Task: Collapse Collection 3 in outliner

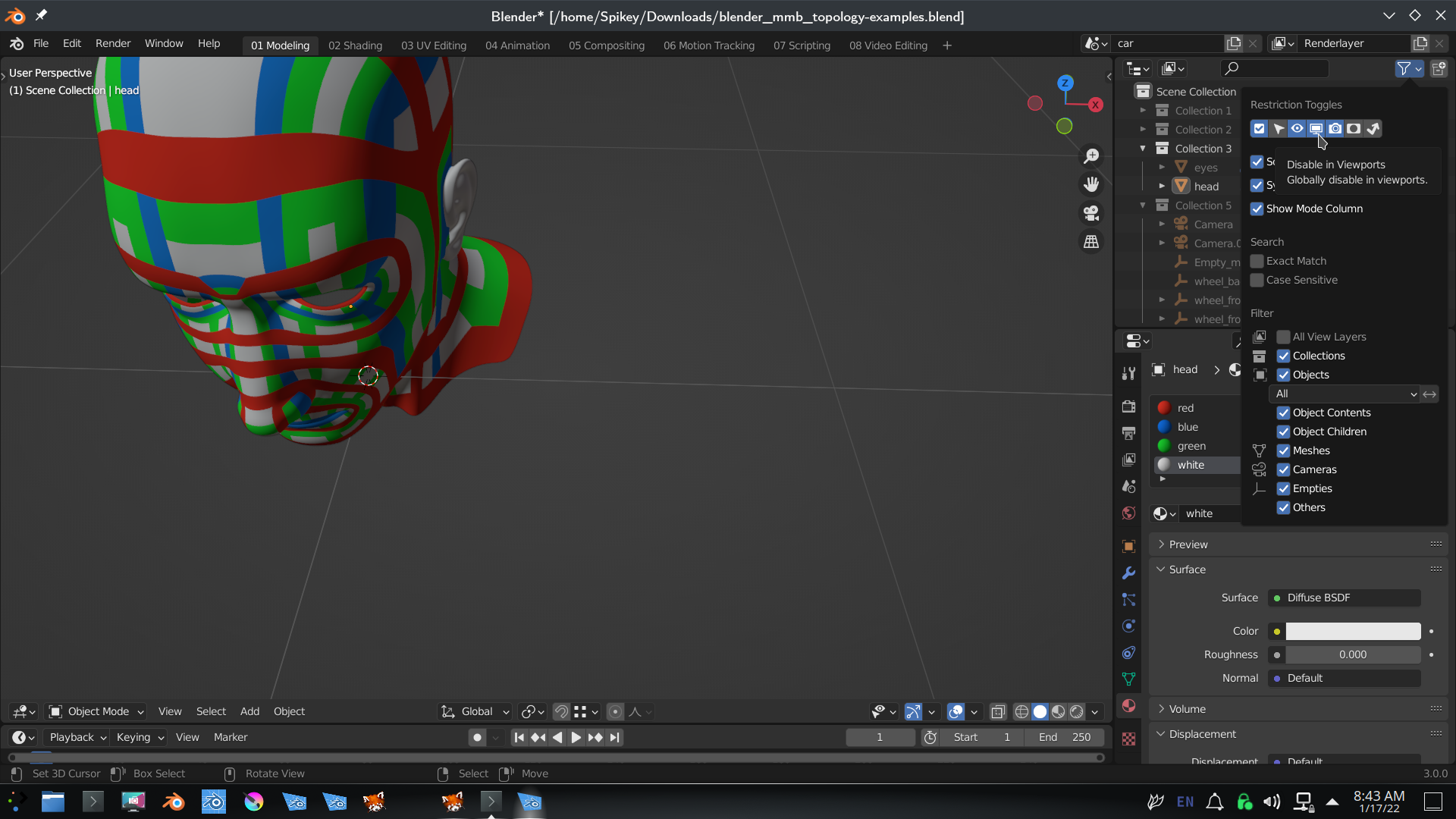Action: tap(1143, 149)
